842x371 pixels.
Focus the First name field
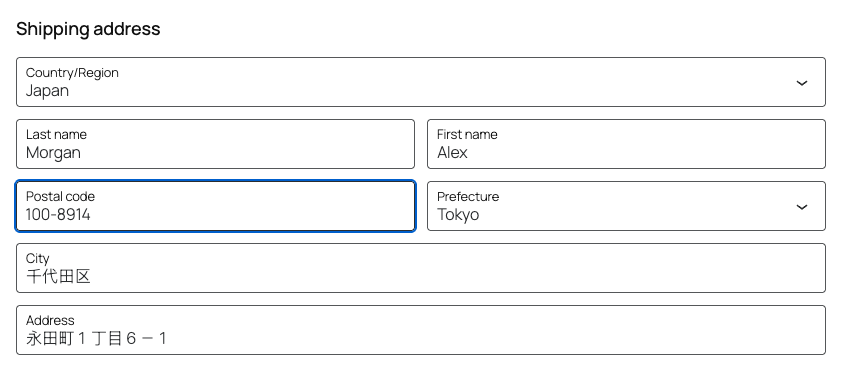pos(626,144)
